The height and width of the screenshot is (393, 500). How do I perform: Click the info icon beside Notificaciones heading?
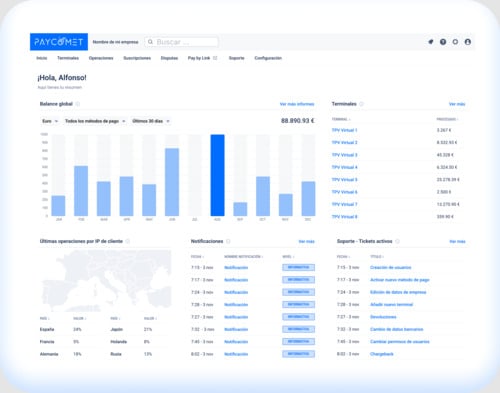[228, 241]
